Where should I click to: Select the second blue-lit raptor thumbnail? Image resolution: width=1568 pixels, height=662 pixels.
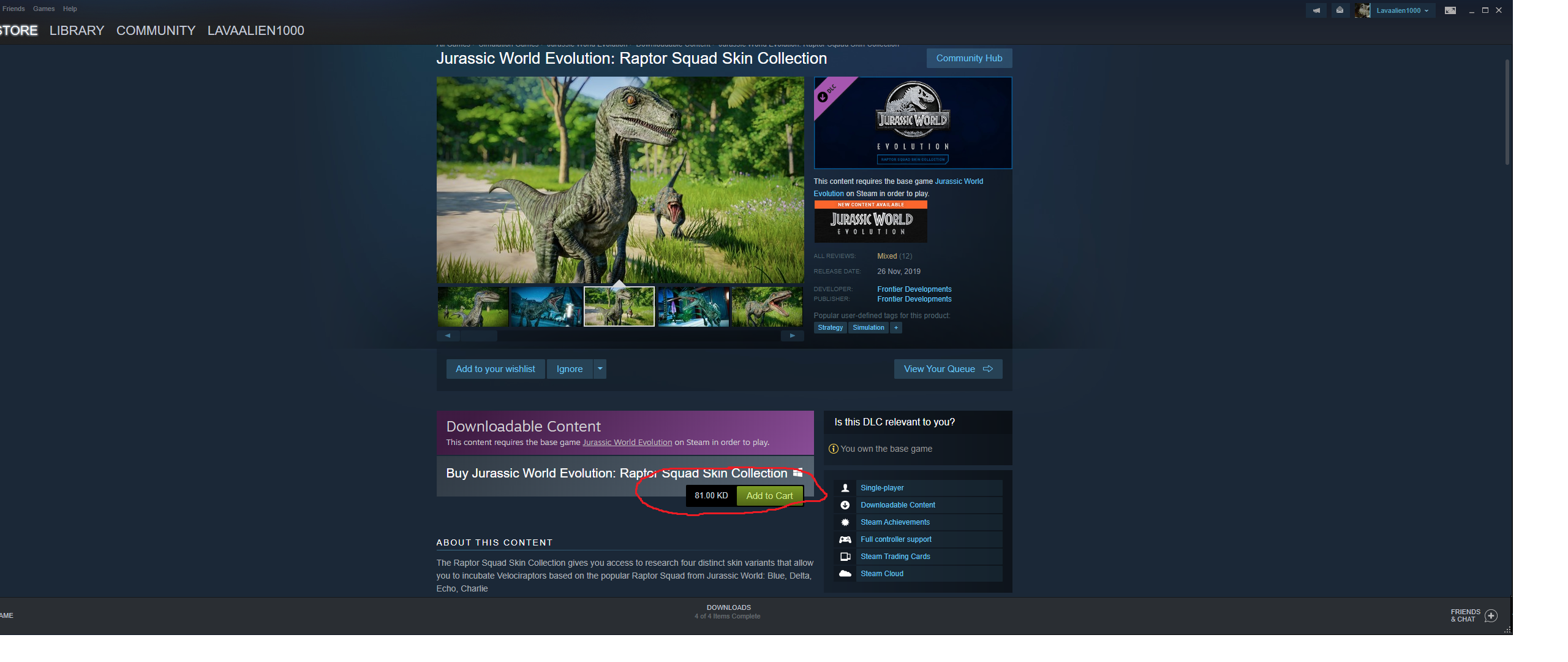[x=546, y=306]
